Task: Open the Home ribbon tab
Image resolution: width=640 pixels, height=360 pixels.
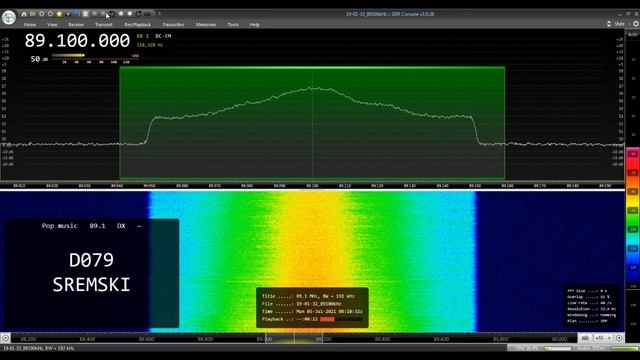Action: [30, 25]
